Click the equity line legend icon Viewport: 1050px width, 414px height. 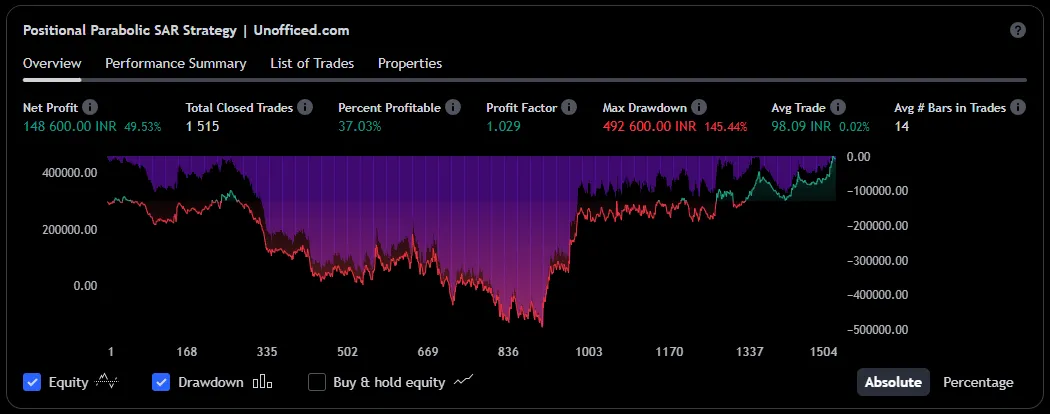pyautogui.click(x=107, y=382)
